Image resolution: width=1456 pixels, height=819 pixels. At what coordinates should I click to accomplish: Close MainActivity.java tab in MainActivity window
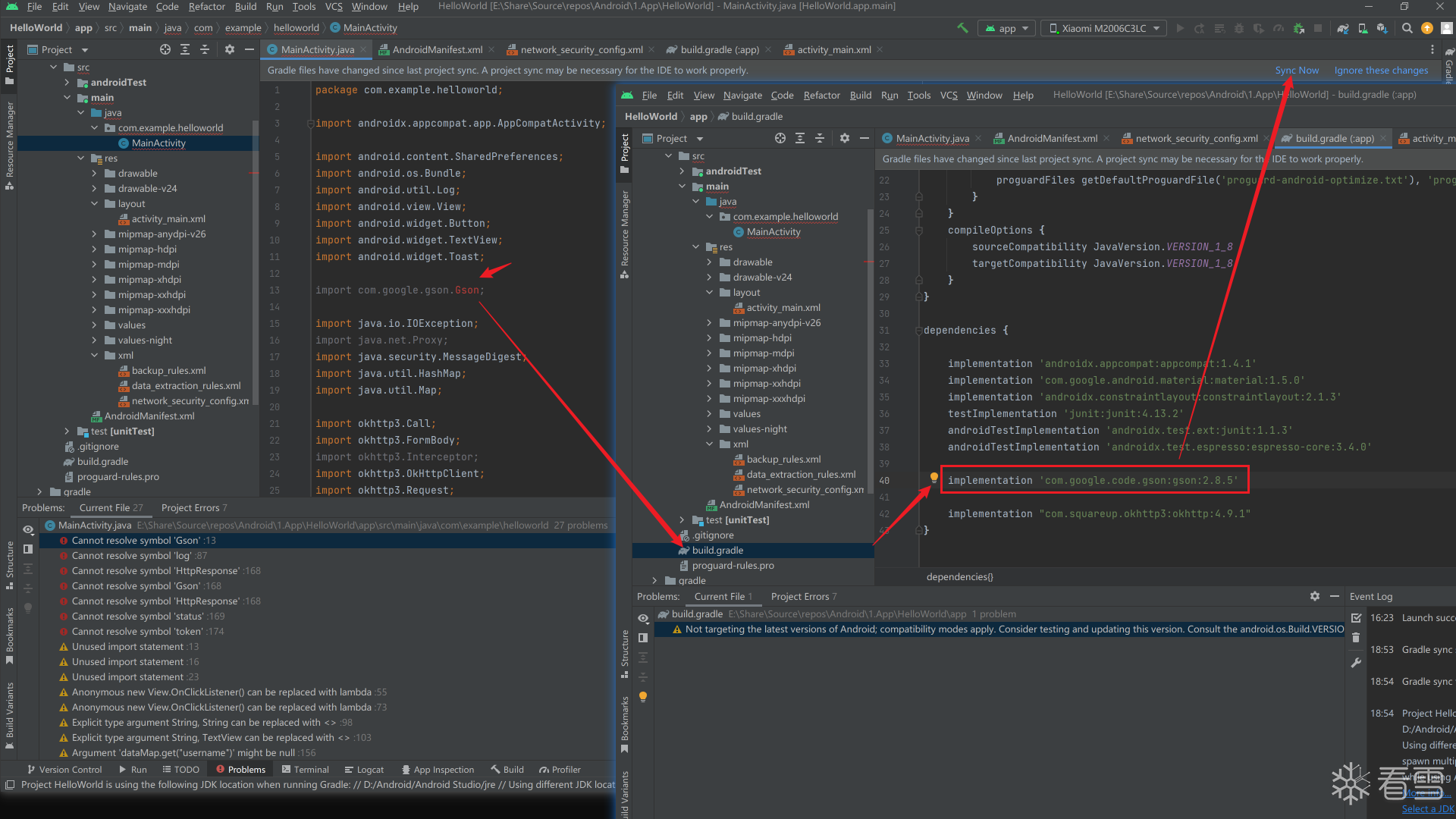point(363,49)
